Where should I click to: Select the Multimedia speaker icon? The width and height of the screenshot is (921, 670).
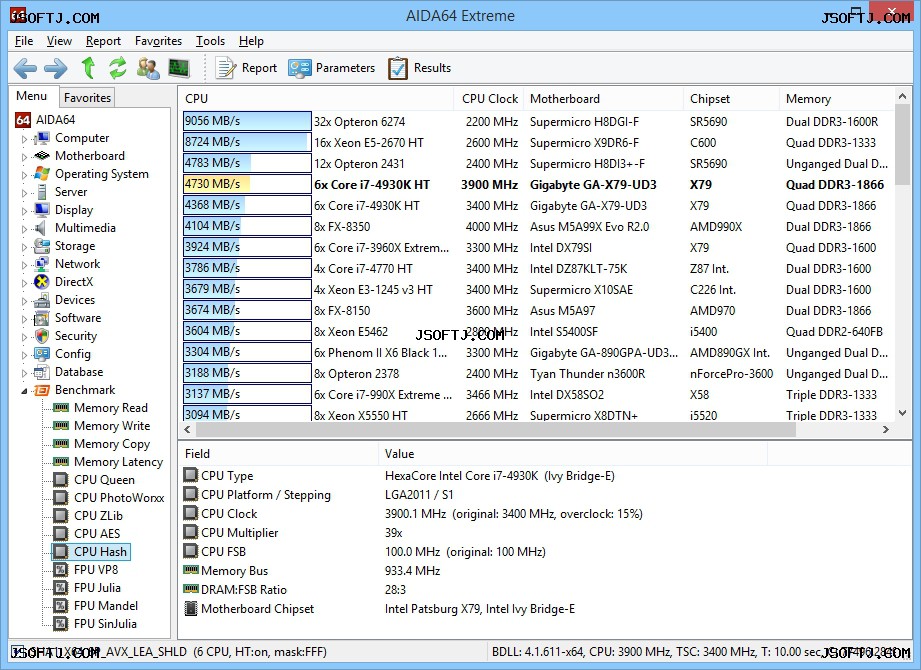(41, 228)
